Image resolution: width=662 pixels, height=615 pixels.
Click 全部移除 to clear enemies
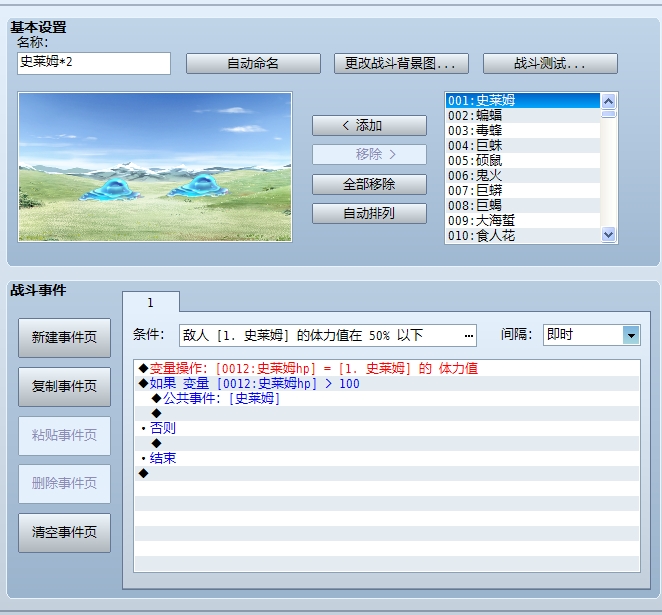coord(369,184)
